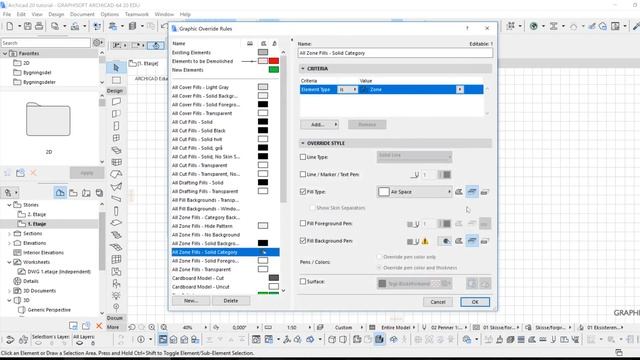This screenshot has width=640, height=360.
Task: Select the Arrow tool in the toolbox
Action: 116,68
